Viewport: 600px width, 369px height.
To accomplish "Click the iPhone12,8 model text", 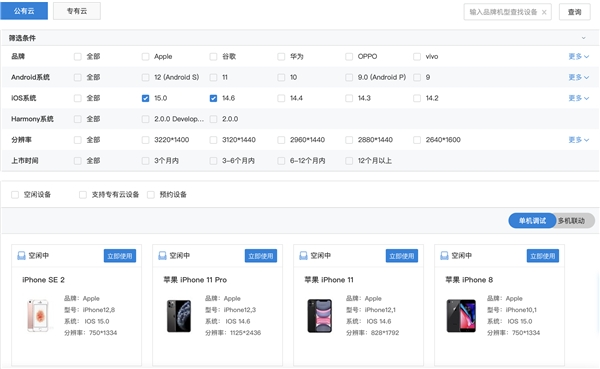I will tap(99, 310).
